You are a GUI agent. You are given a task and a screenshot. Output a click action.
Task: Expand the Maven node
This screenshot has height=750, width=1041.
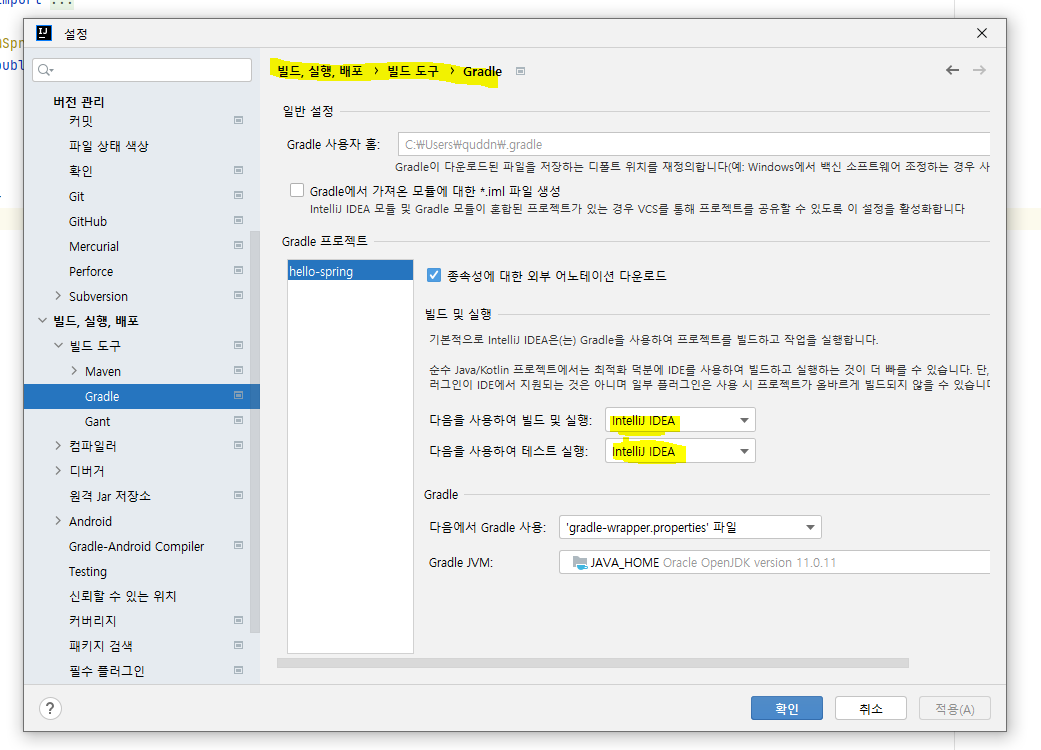(74, 371)
